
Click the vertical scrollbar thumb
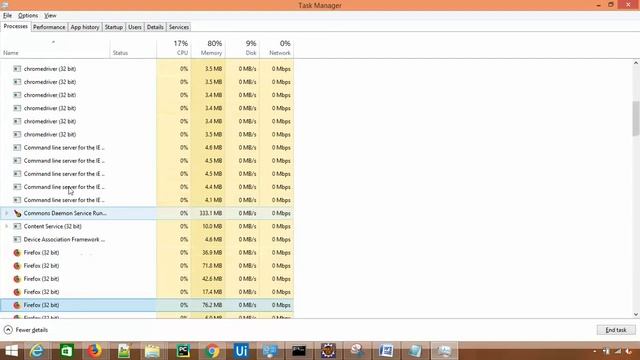pos(636,118)
